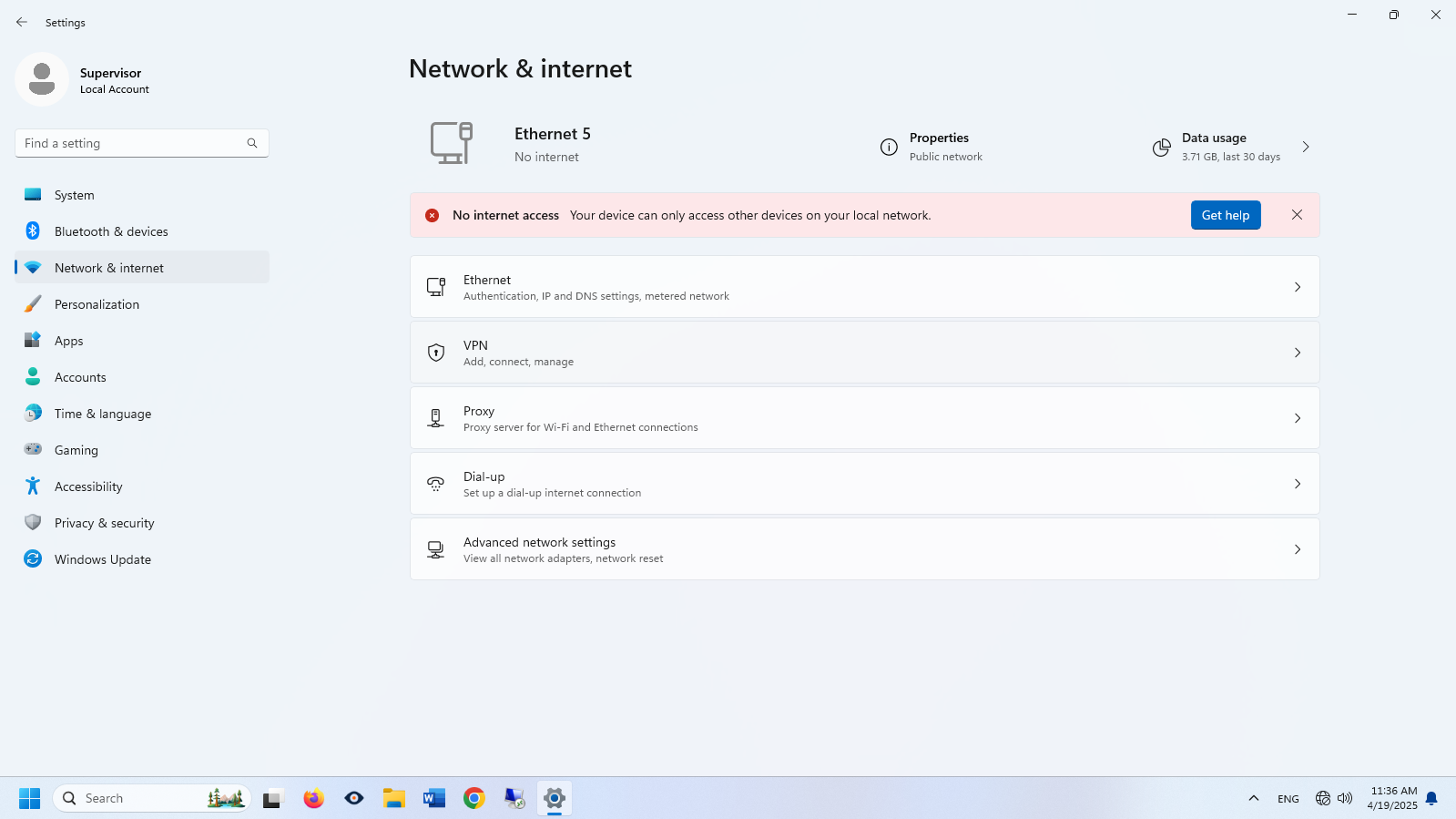Click the Bluetooth & devices icon
Screen dimensions: 1456x819
pos(33,231)
